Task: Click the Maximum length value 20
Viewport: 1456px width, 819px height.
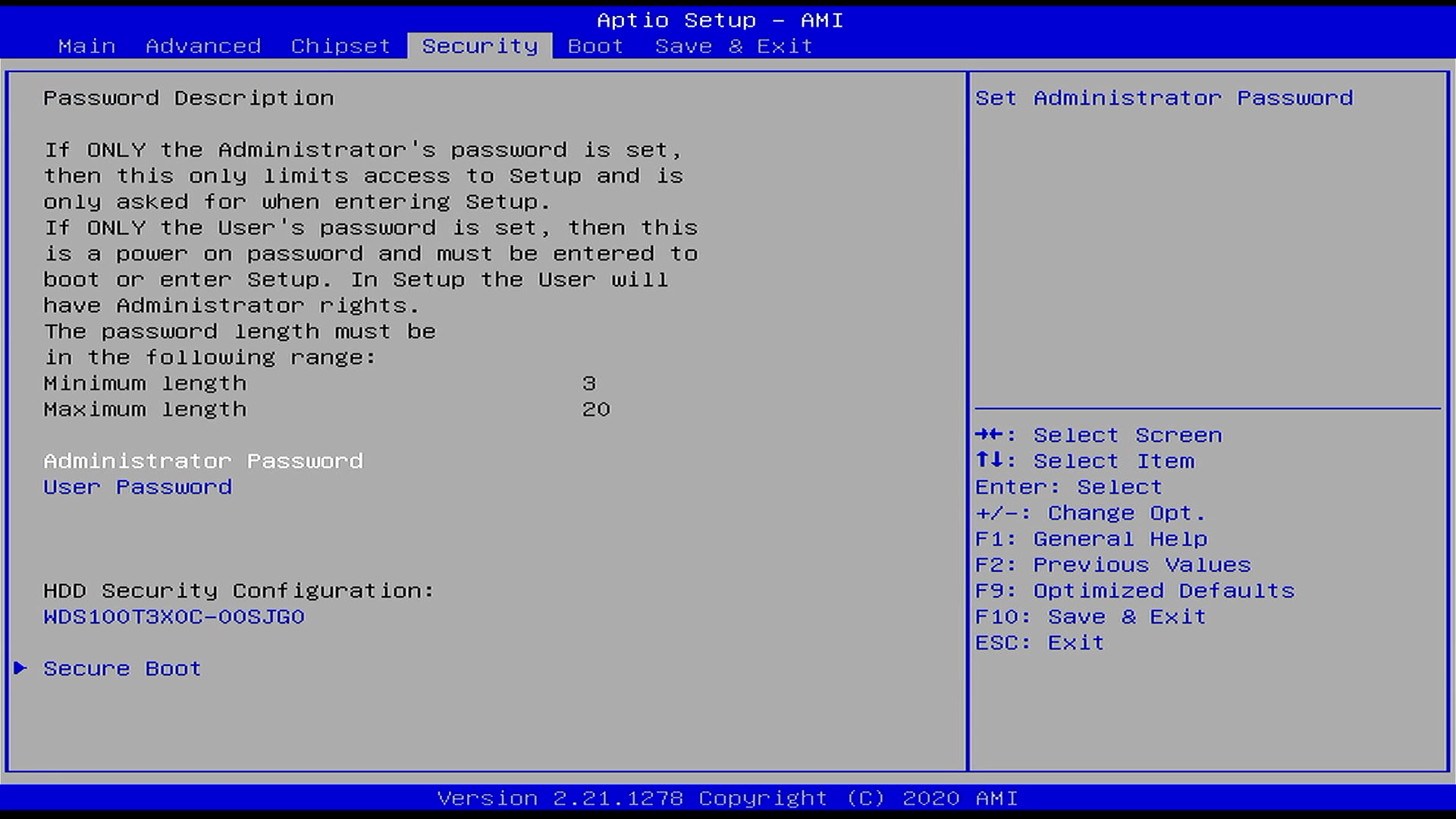Action: point(596,409)
